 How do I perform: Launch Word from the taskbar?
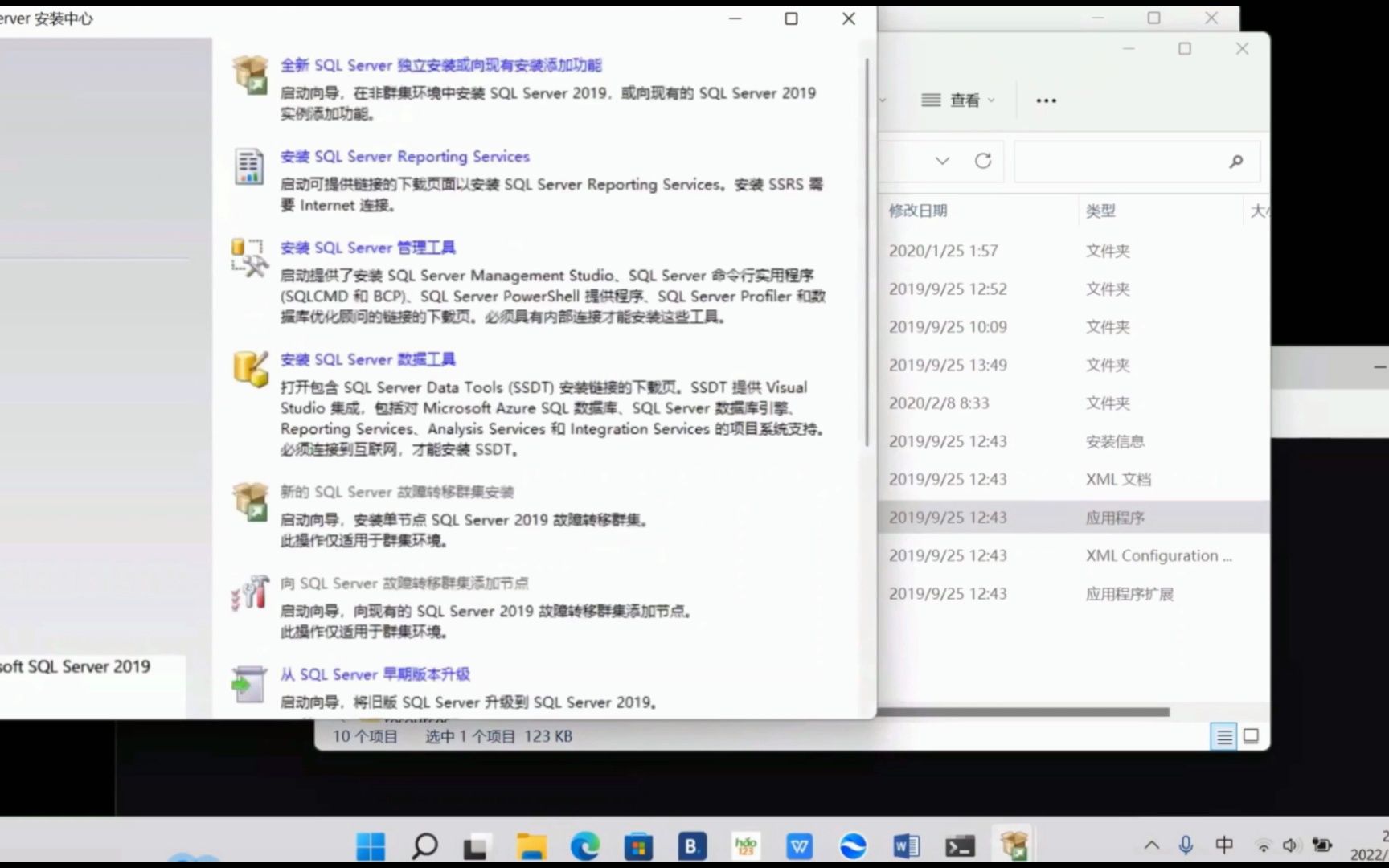coord(906,845)
